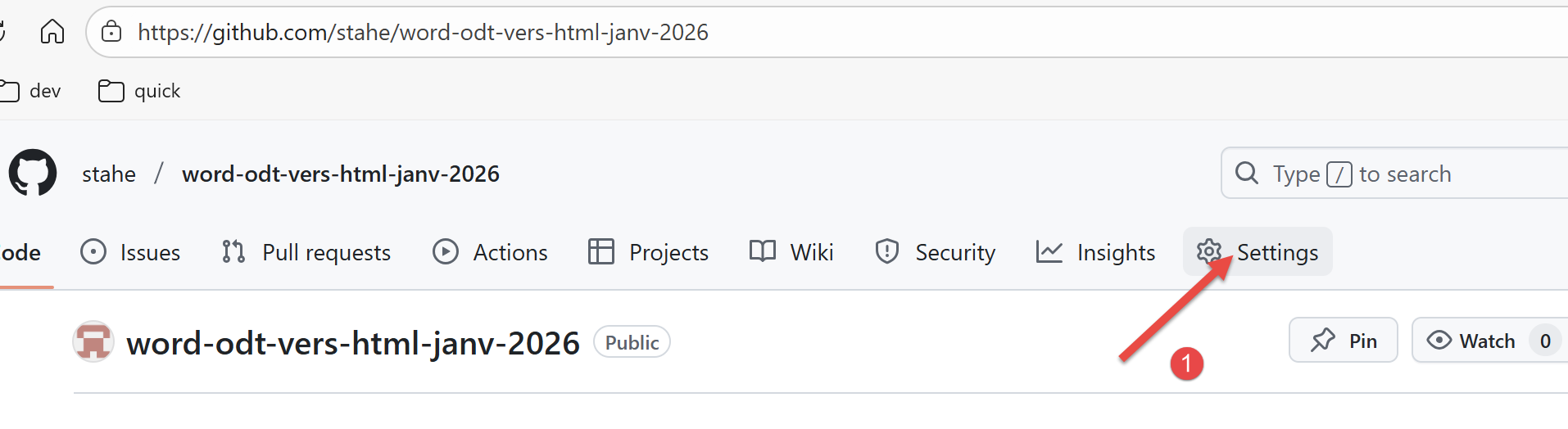Open the Issues tab

point(131,252)
